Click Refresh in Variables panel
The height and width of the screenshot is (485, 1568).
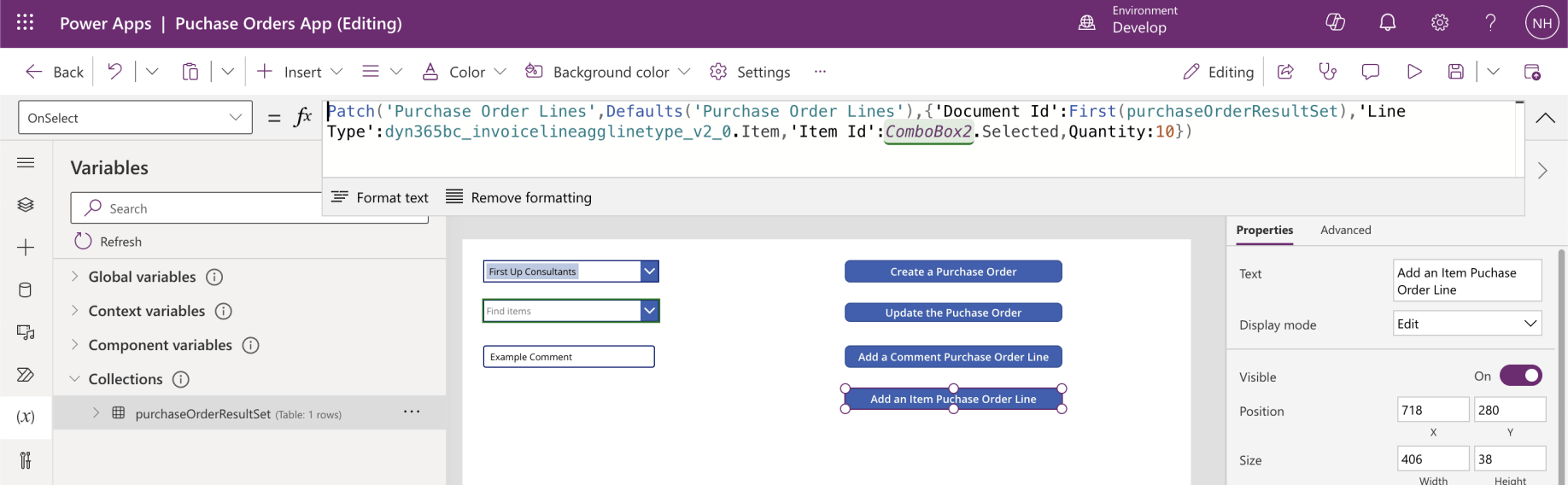tap(108, 242)
